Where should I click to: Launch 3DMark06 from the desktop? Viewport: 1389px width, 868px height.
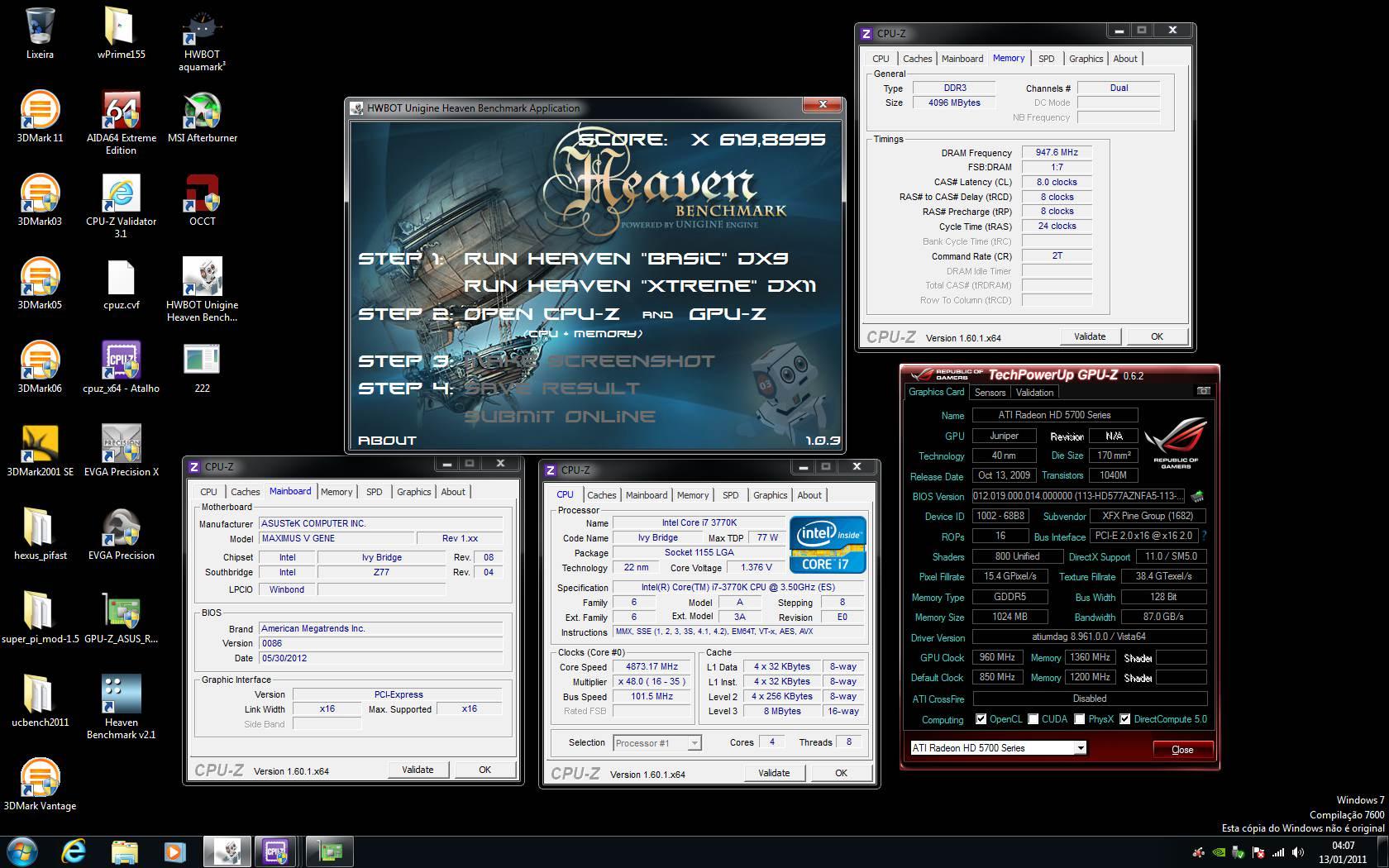click(40, 367)
